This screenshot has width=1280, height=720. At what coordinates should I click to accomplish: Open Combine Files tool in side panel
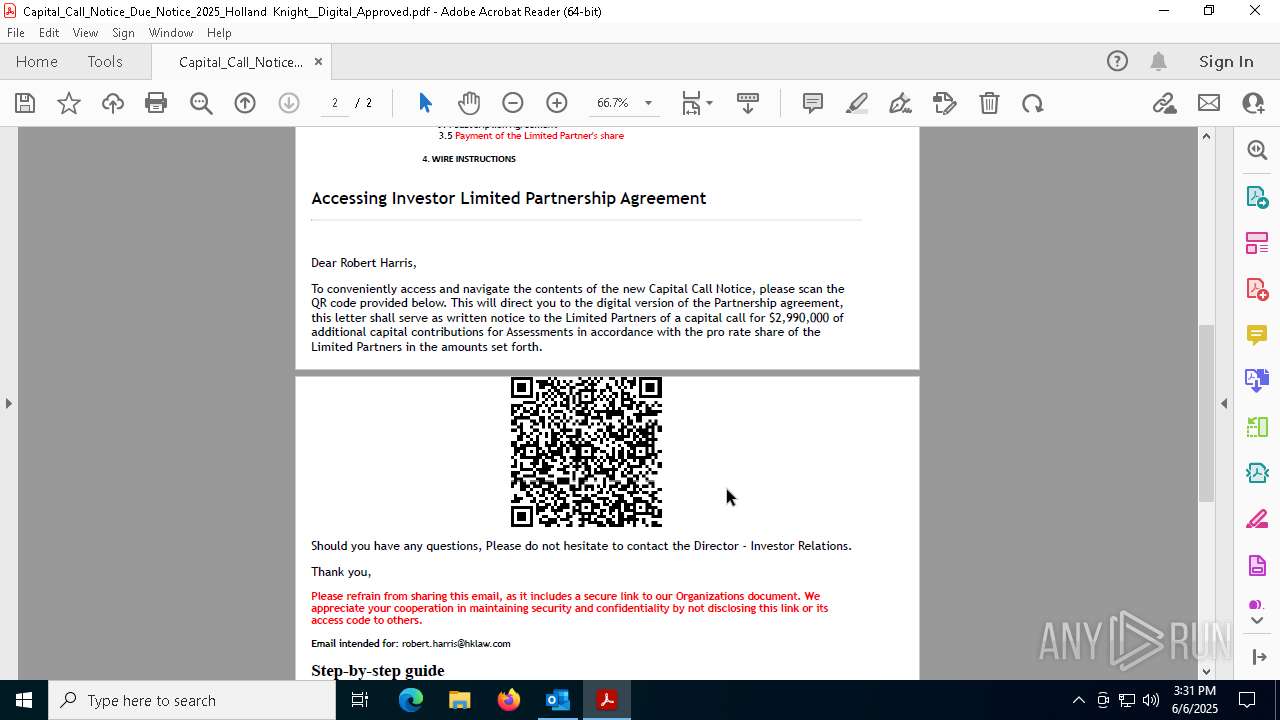pyautogui.click(x=1257, y=381)
